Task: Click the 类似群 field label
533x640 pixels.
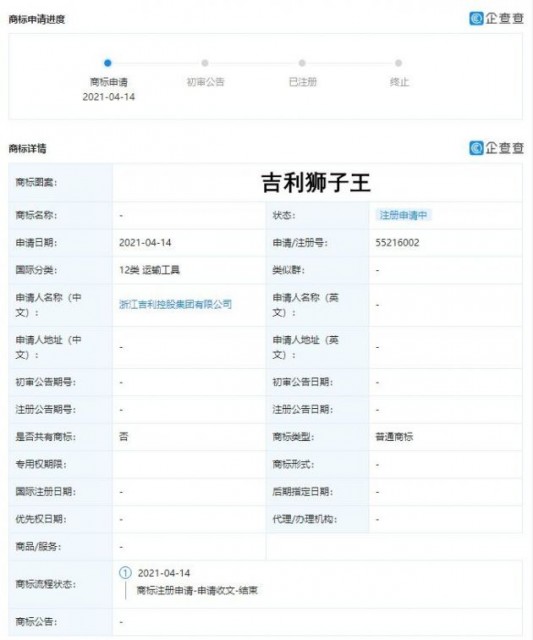Action: pos(288,270)
